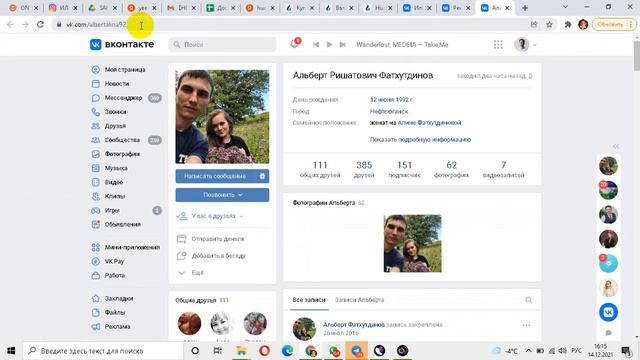Open the wife's profile link Алине Фатхутдиновой
This screenshot has height=360, width=640.
(429, 123)
